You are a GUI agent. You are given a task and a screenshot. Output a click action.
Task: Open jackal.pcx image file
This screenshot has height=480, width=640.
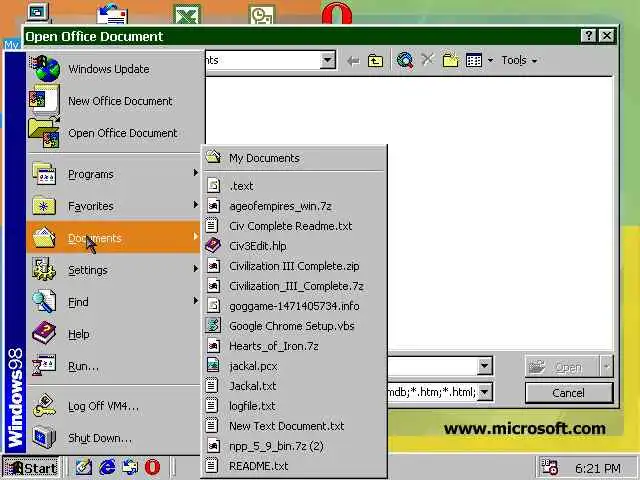click(294, 366)
